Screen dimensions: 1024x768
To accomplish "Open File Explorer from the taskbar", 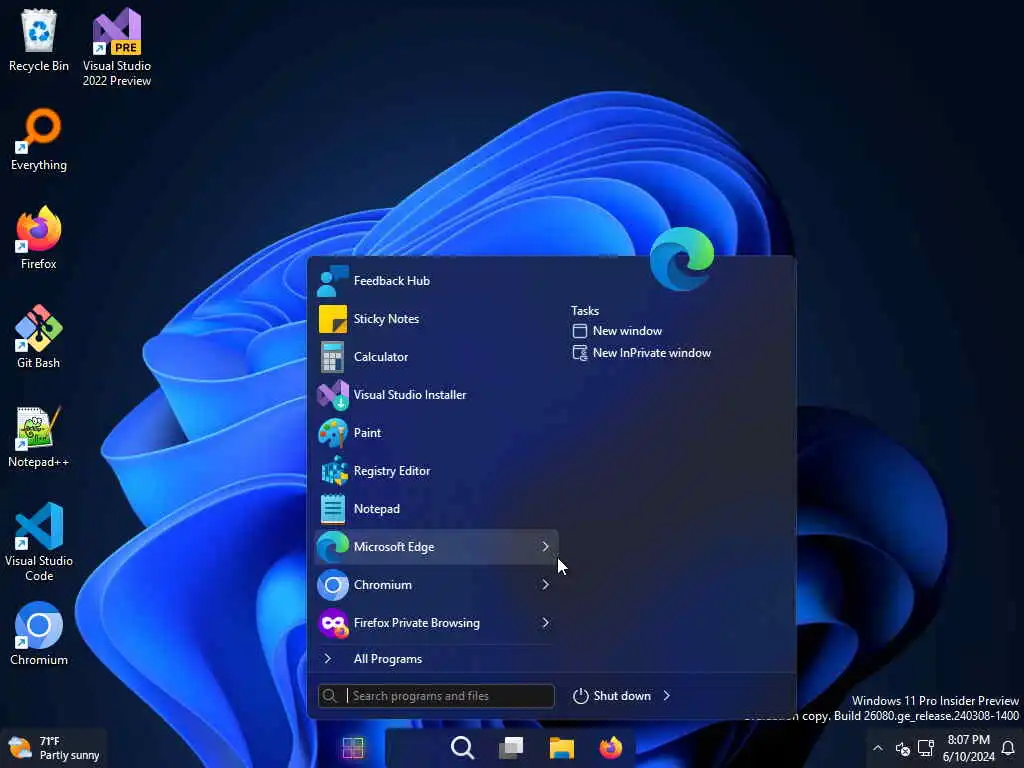I will [562, 748].
